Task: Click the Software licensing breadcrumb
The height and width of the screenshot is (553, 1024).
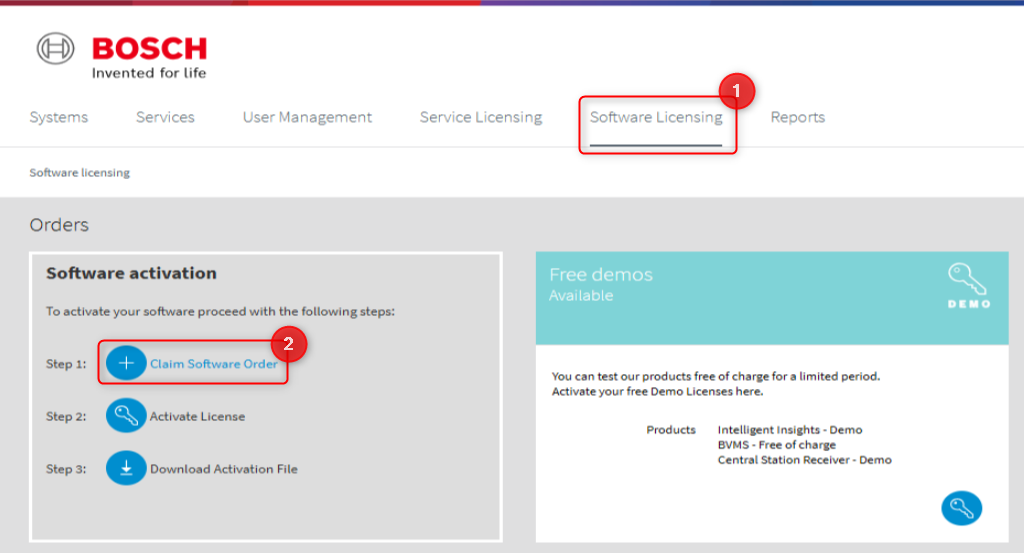Action: pos(80,173)
